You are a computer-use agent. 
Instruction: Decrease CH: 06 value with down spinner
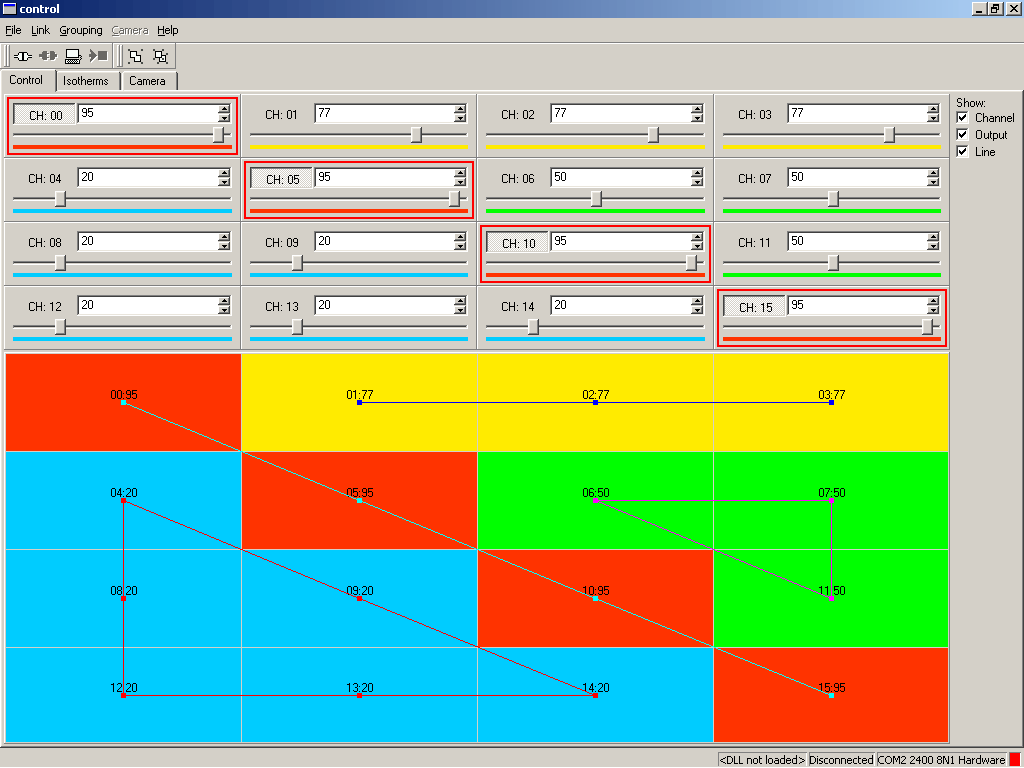697,182
